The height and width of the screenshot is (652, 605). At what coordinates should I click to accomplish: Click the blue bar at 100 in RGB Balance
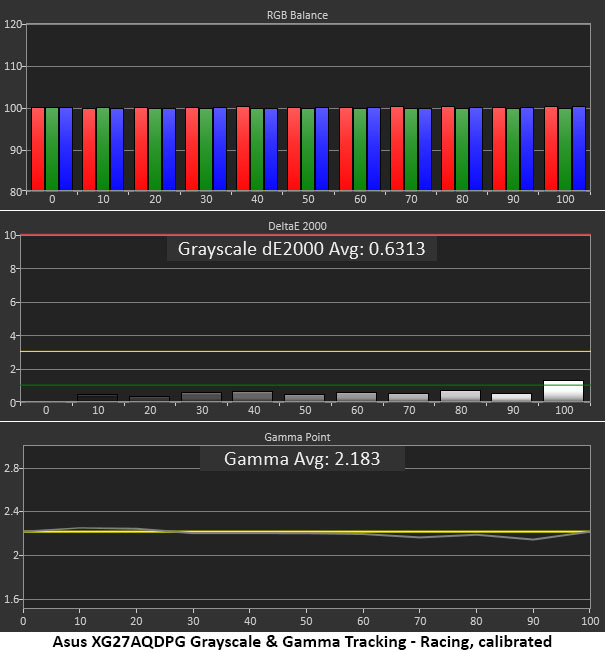point(579,148)
